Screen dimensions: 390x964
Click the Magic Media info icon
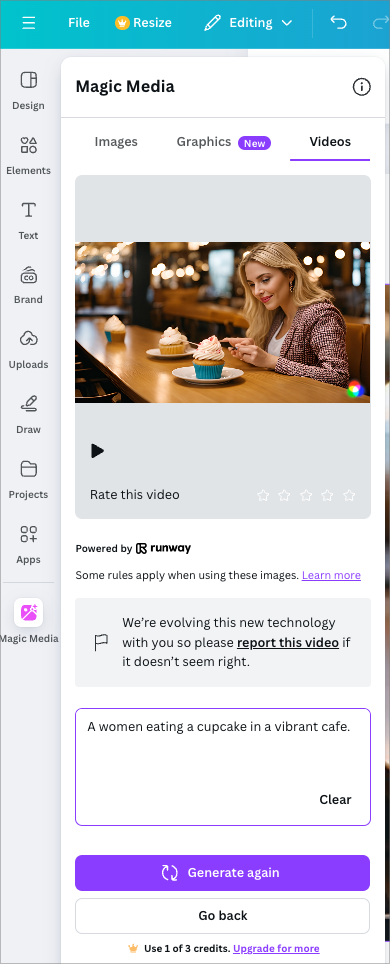362,87
